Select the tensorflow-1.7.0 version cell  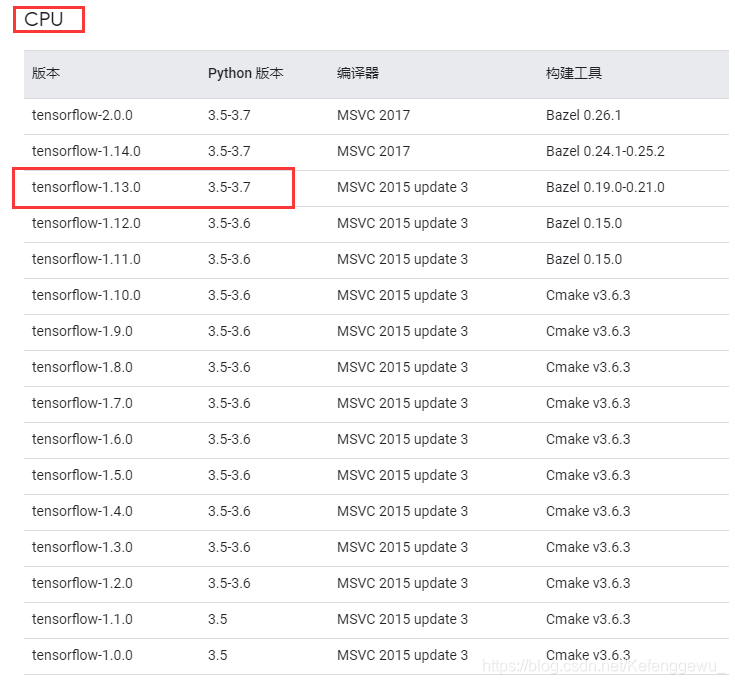tap(82, 403)
